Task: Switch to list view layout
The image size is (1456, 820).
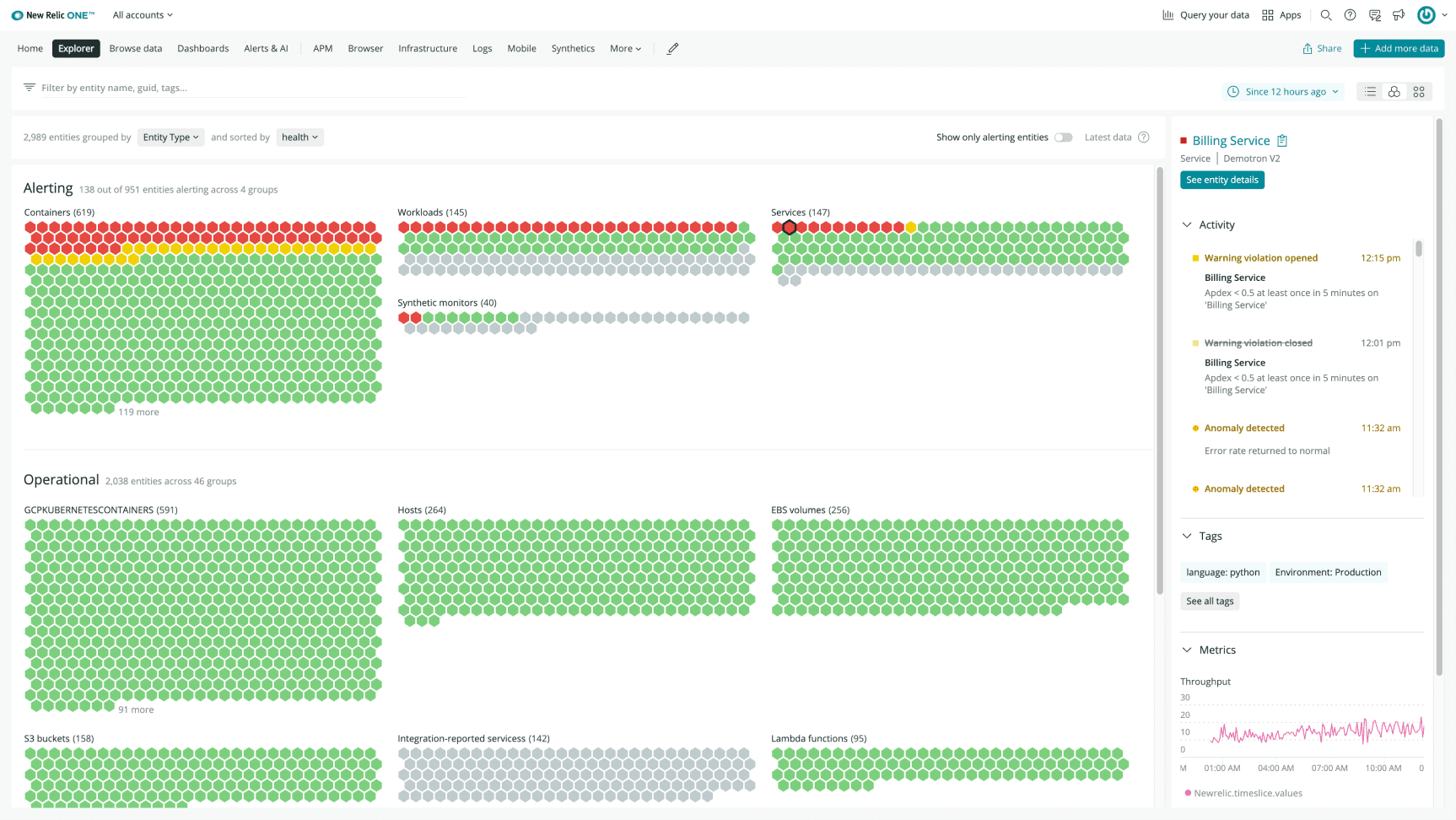Action: pos(1370,91)
